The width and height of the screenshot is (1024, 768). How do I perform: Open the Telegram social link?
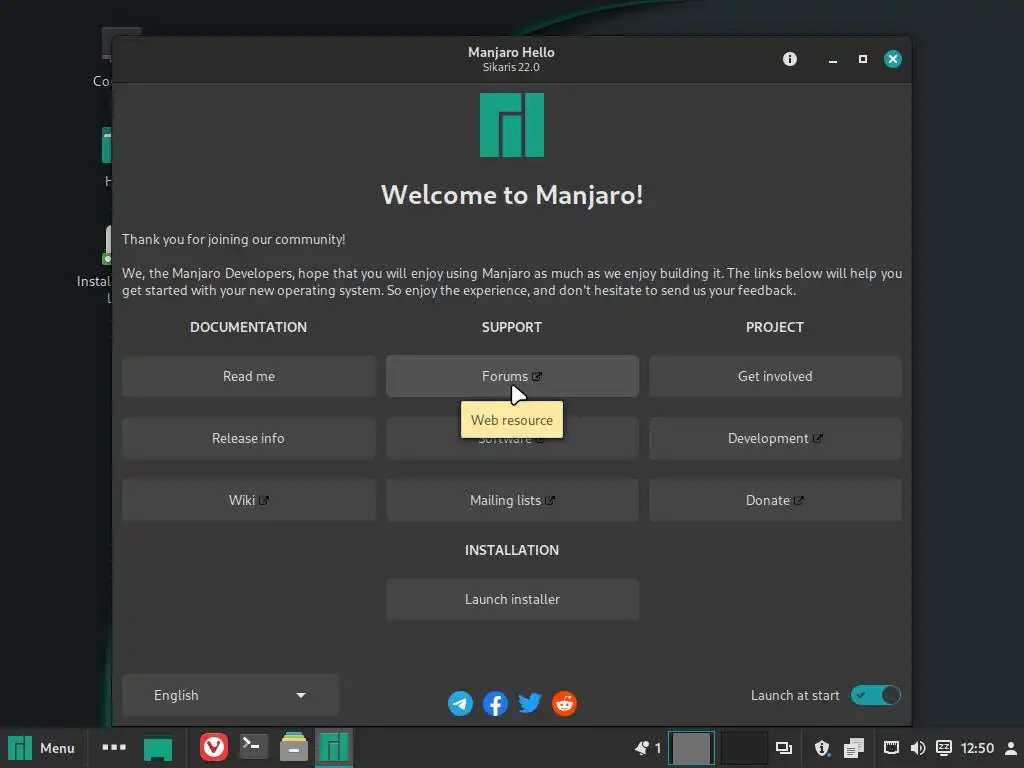(460, 703)
